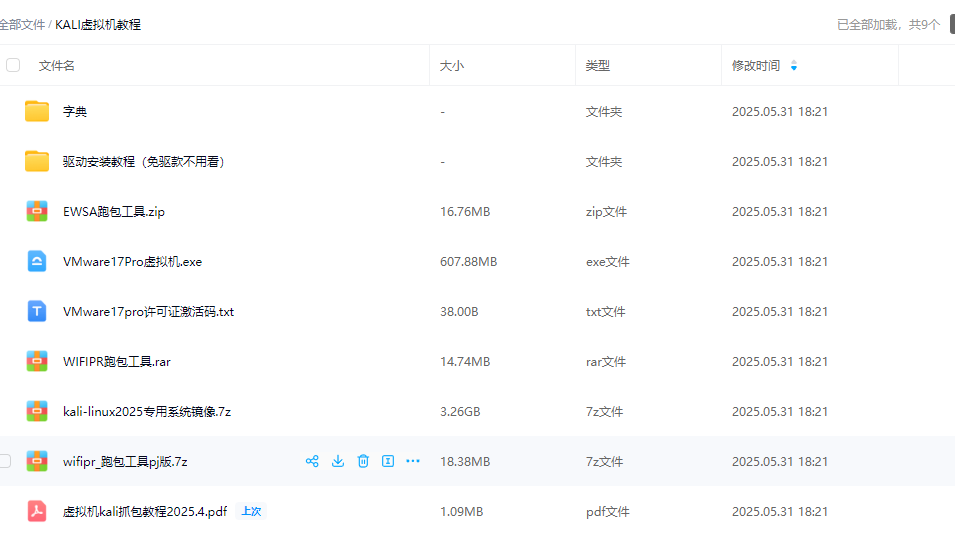Go to 全部文件 in the breadcrumb

[x=22, y=24]
